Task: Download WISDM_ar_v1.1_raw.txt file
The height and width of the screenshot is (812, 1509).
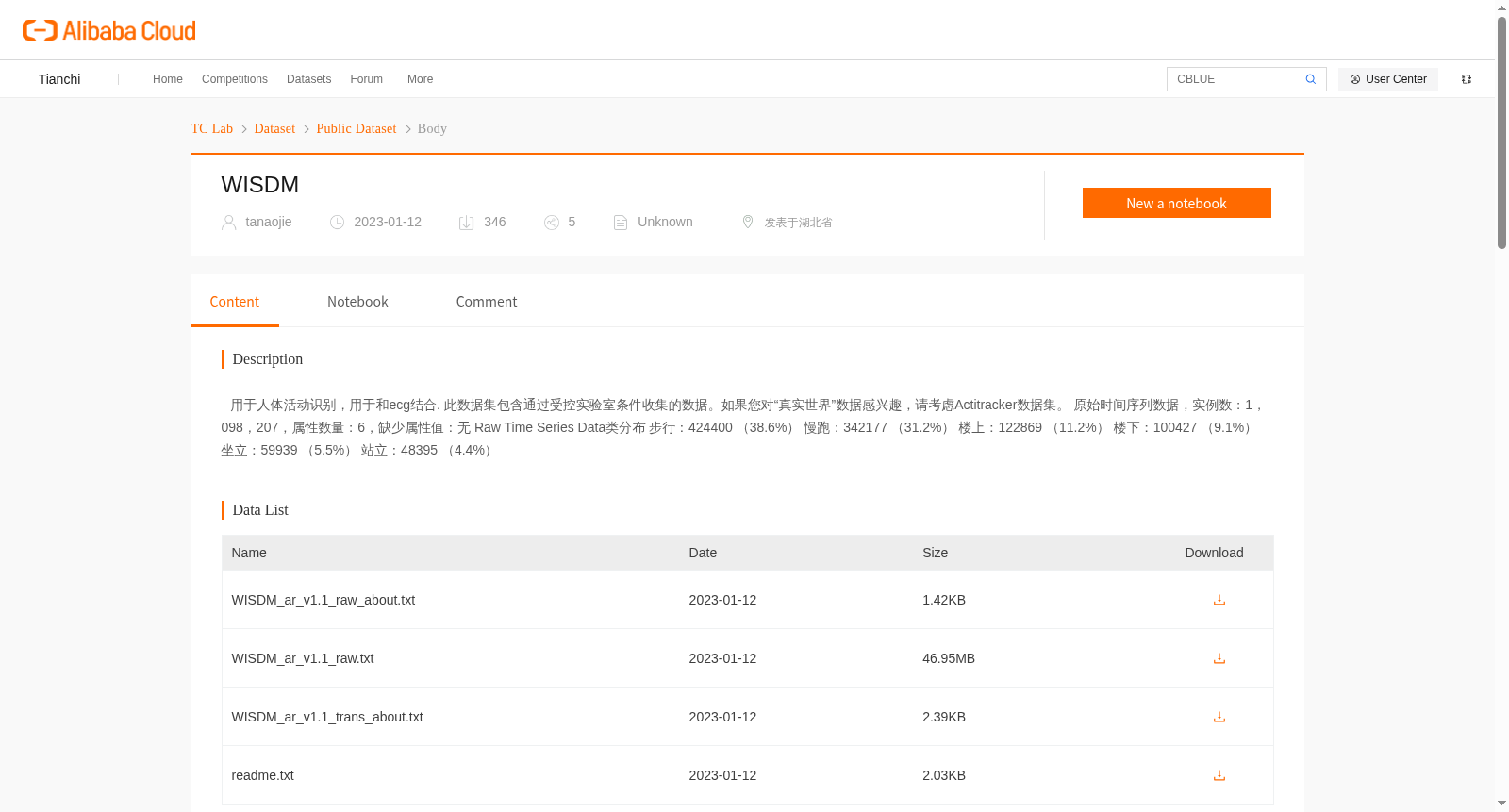Action: tap(1219, 658)
